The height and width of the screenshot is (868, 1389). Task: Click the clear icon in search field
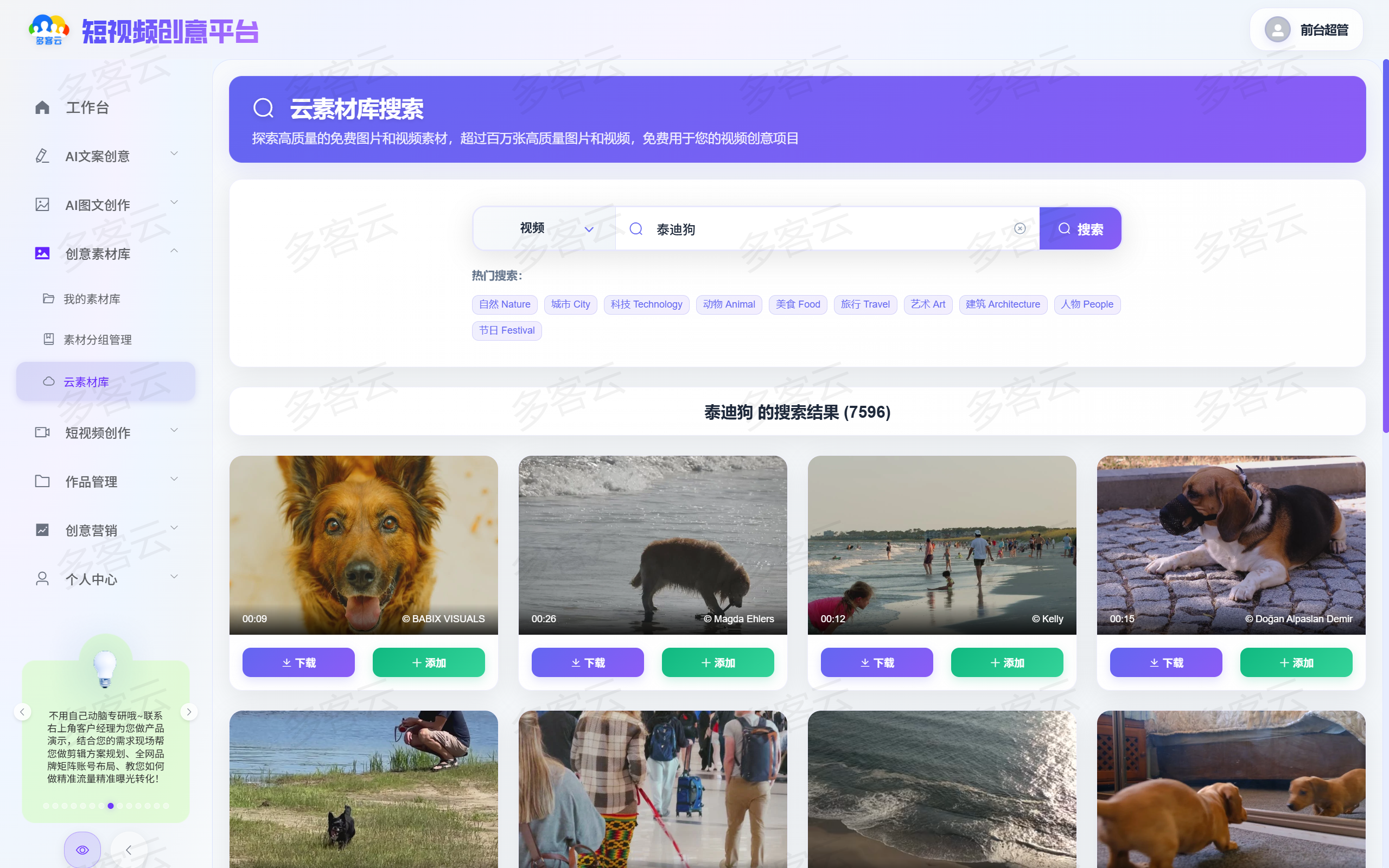pos(1020,228)
